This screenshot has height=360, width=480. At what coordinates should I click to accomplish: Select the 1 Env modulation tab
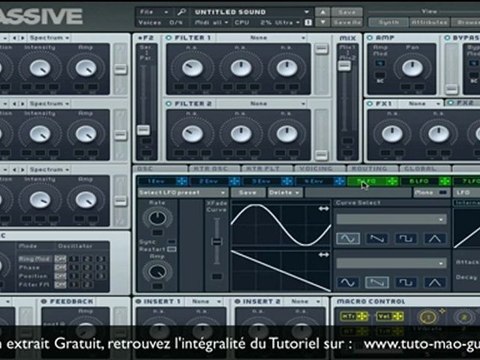(157, 181)
